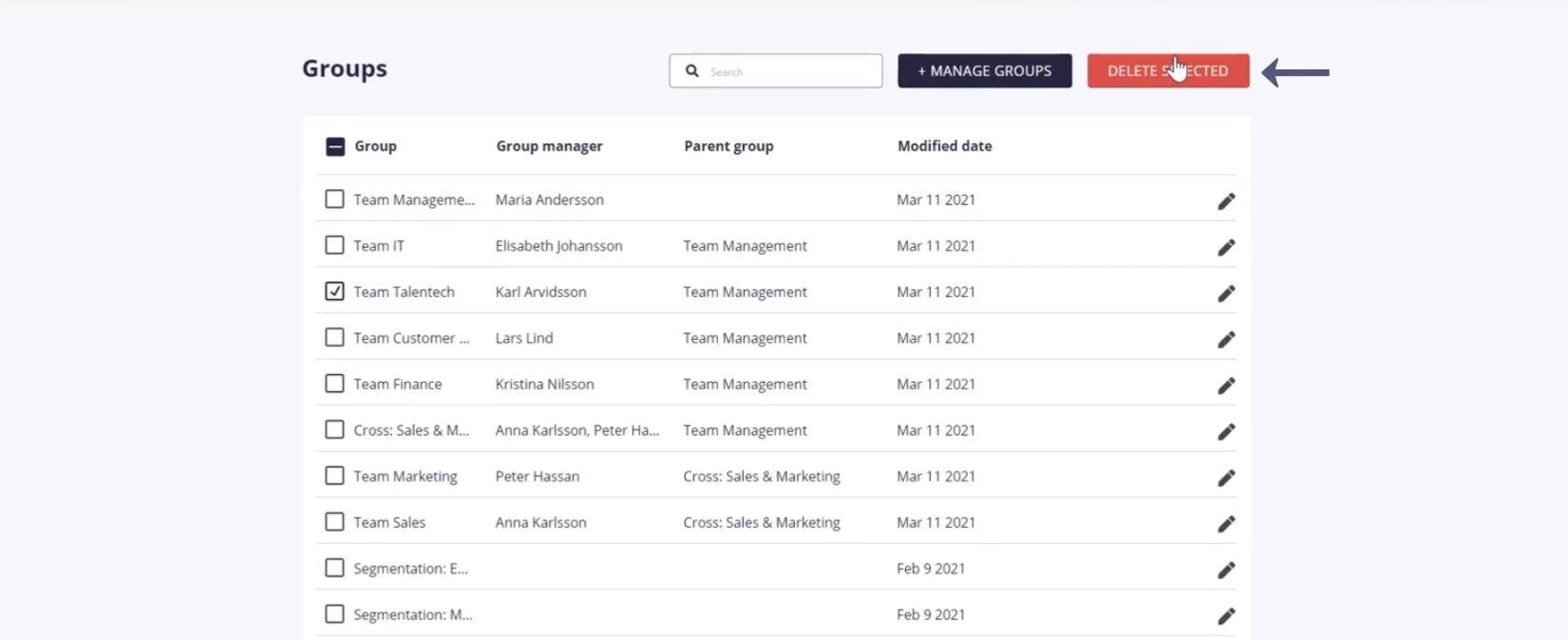Click Karl Arvidsson manager cell
This screenshot has width=1568, height=640.
[x=540, y=292]
